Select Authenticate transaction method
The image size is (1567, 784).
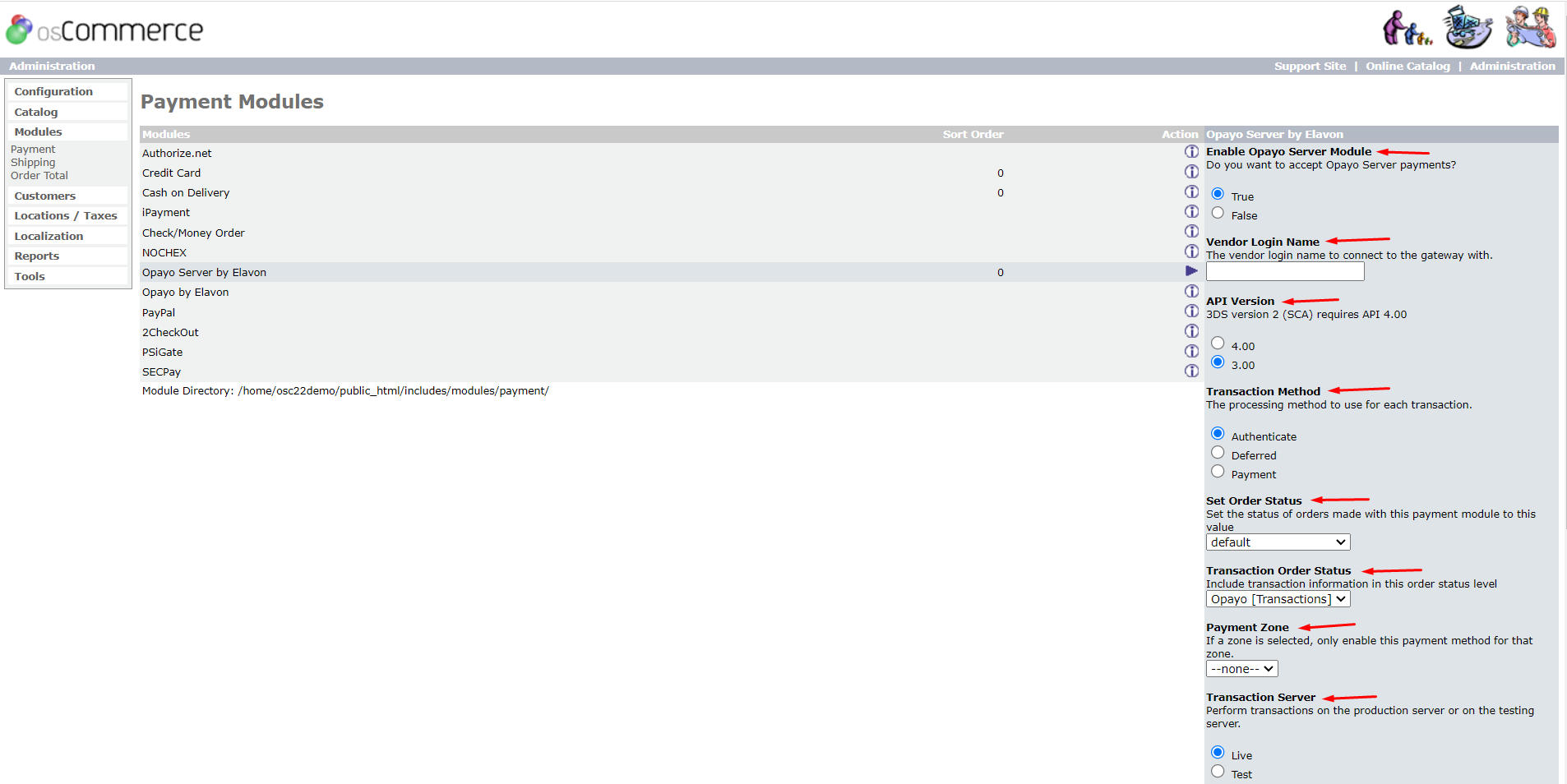coord(1218,434)
